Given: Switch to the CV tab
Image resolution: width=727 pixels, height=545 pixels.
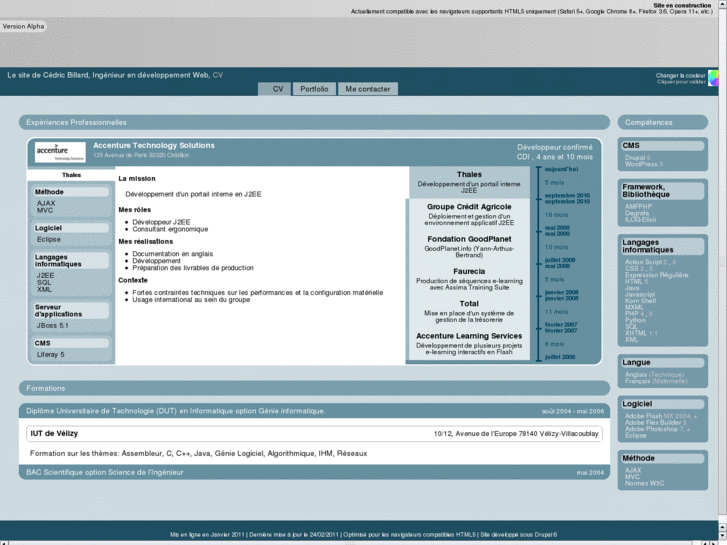Looking at the screenshot, I should pos(275,89).
